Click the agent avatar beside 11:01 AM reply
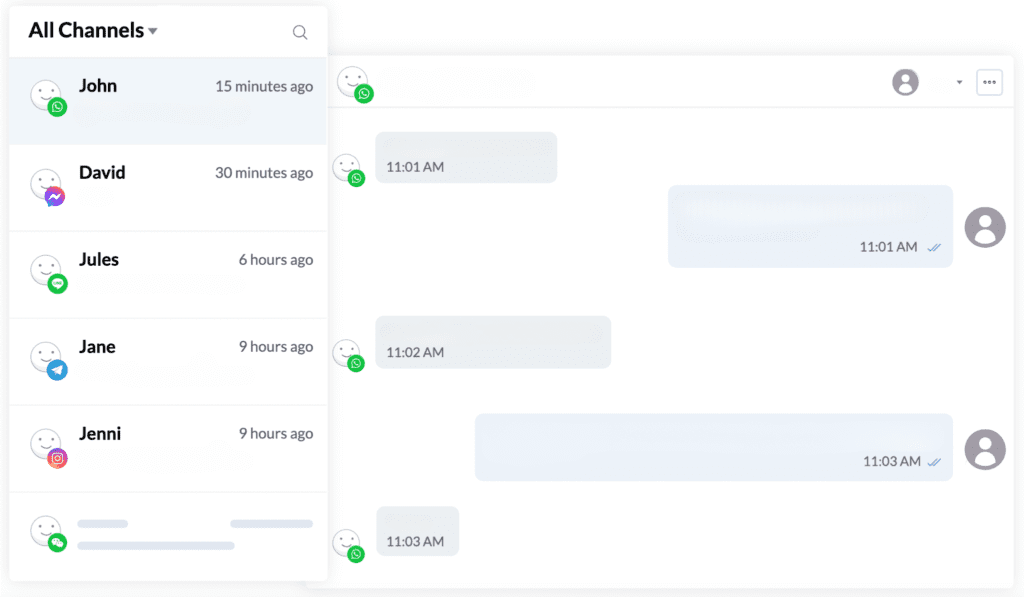The image size is (1024, 597). 984,227
